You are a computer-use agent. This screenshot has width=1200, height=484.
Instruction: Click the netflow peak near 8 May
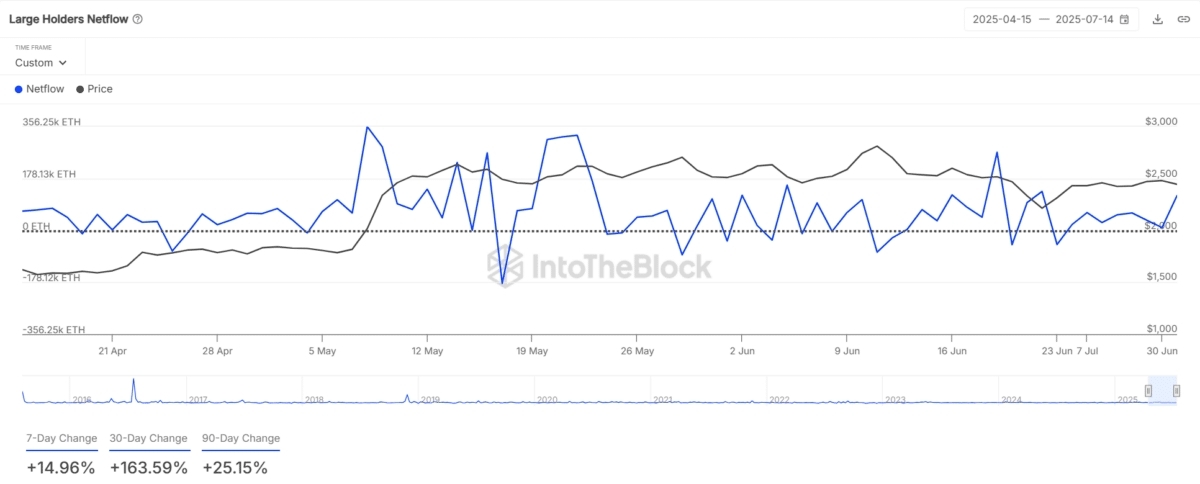(367, 128)
